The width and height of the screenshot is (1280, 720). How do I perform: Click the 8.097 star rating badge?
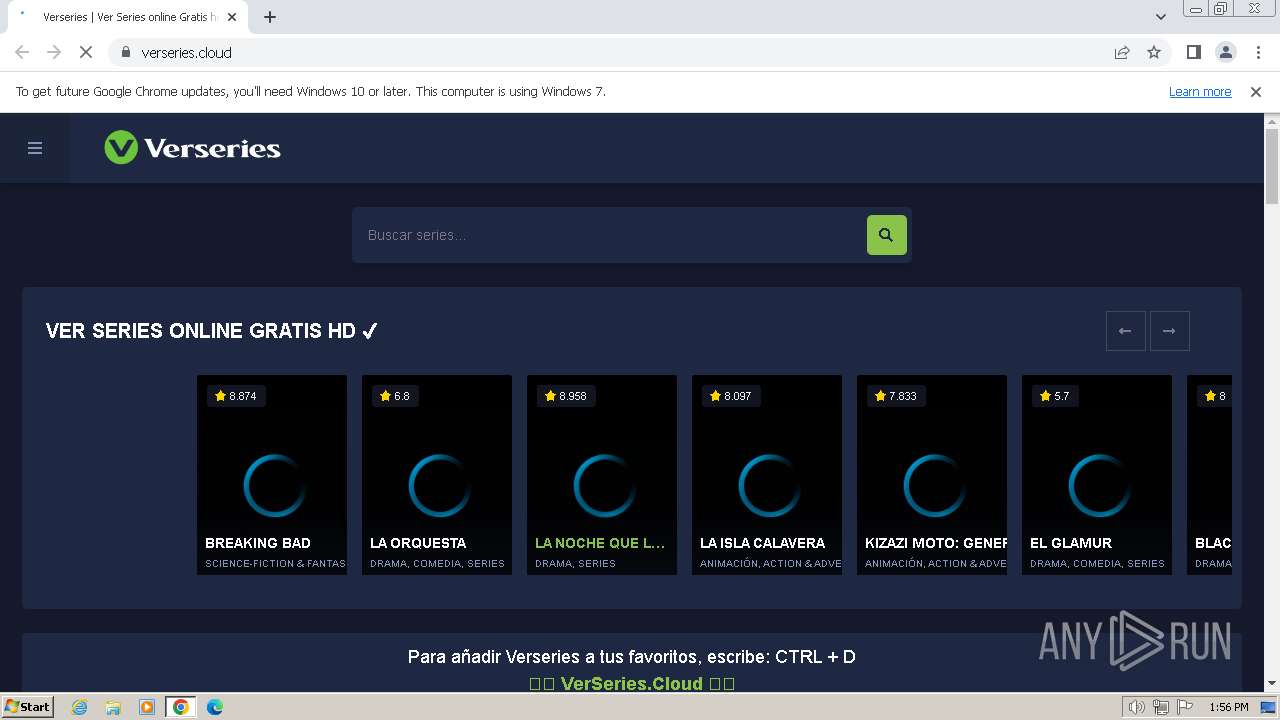[731, 396]
